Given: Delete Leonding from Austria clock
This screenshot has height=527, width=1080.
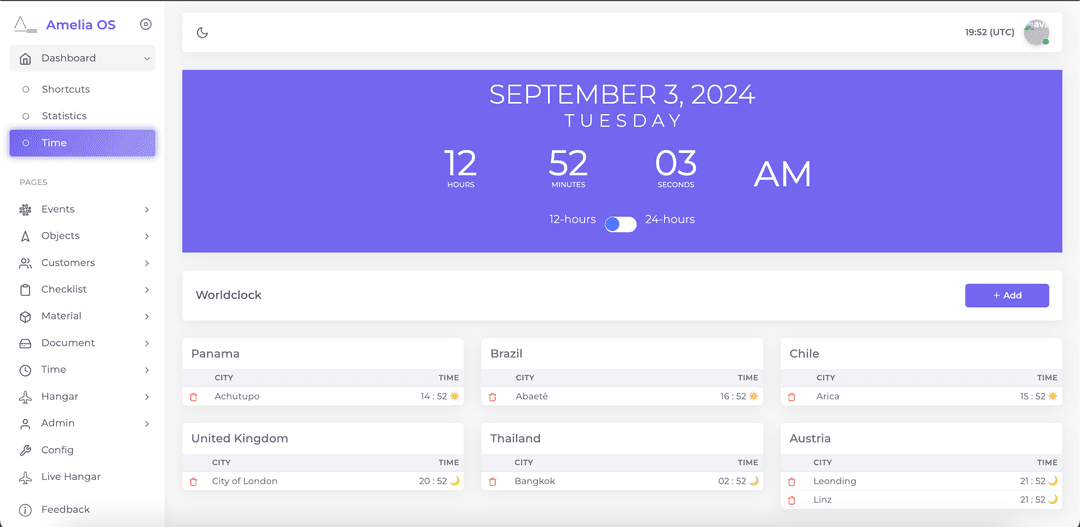Looking at the screenshot, I should pos(792,482).
